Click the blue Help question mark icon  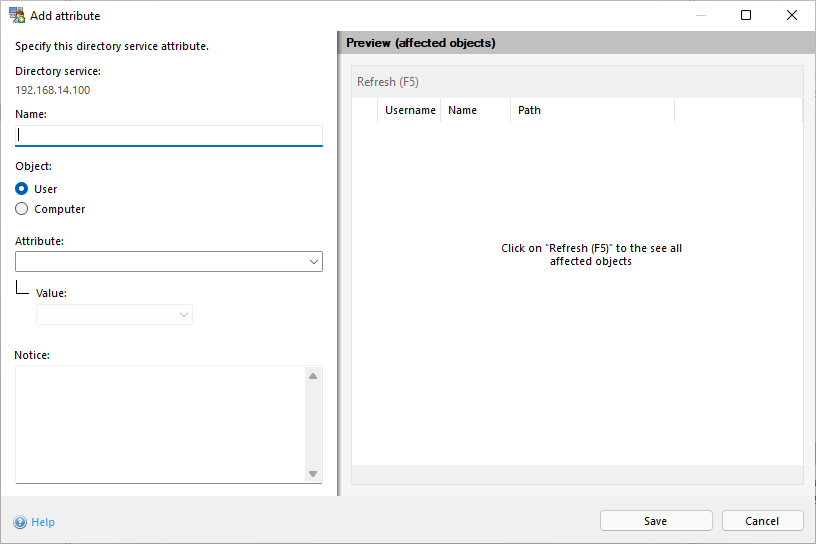20,522
